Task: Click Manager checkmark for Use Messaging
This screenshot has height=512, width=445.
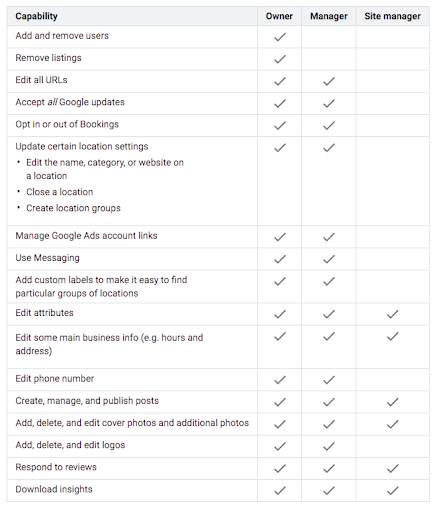Action: (329, 259)
